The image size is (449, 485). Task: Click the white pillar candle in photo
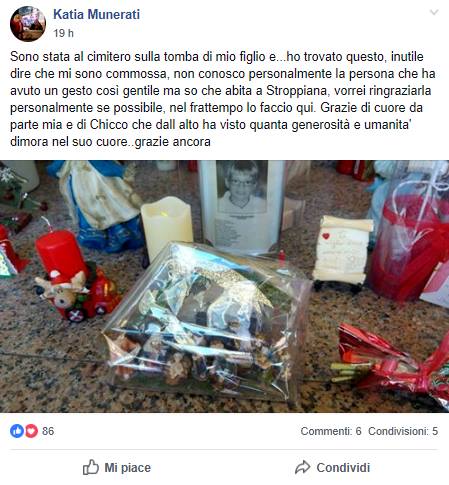[166, 226]
